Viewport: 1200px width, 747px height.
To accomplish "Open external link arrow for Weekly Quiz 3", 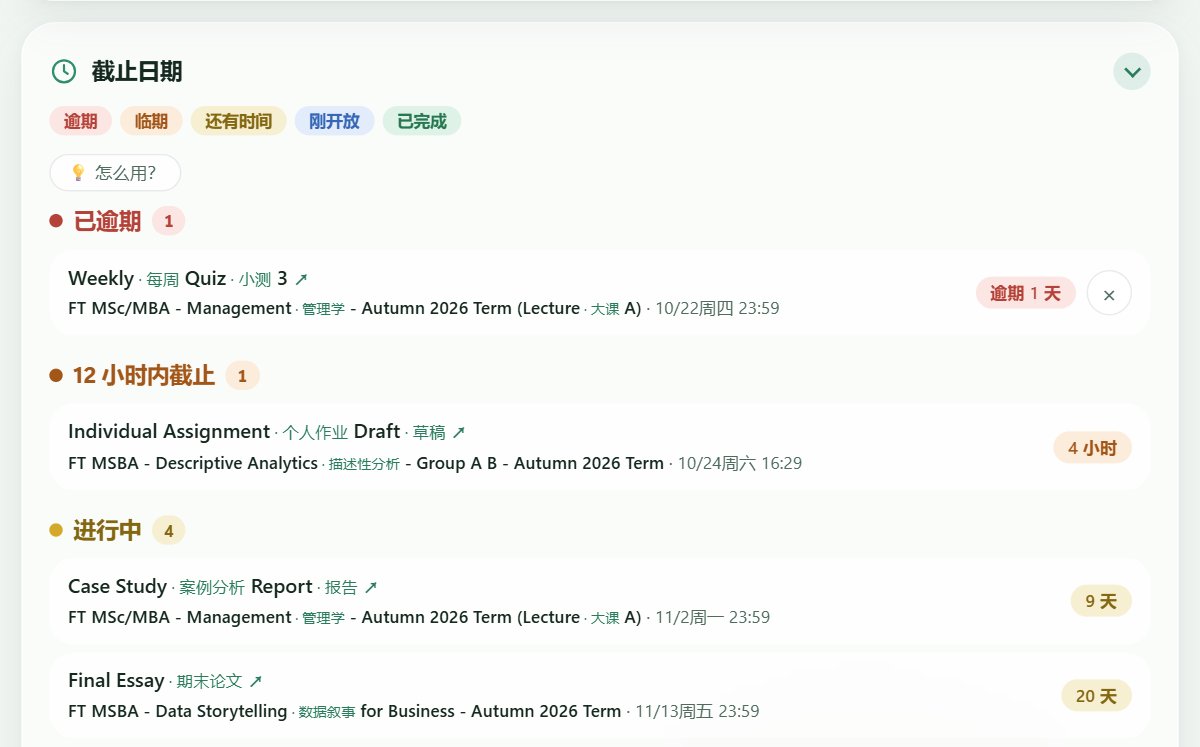I will [x=301, y=279].
